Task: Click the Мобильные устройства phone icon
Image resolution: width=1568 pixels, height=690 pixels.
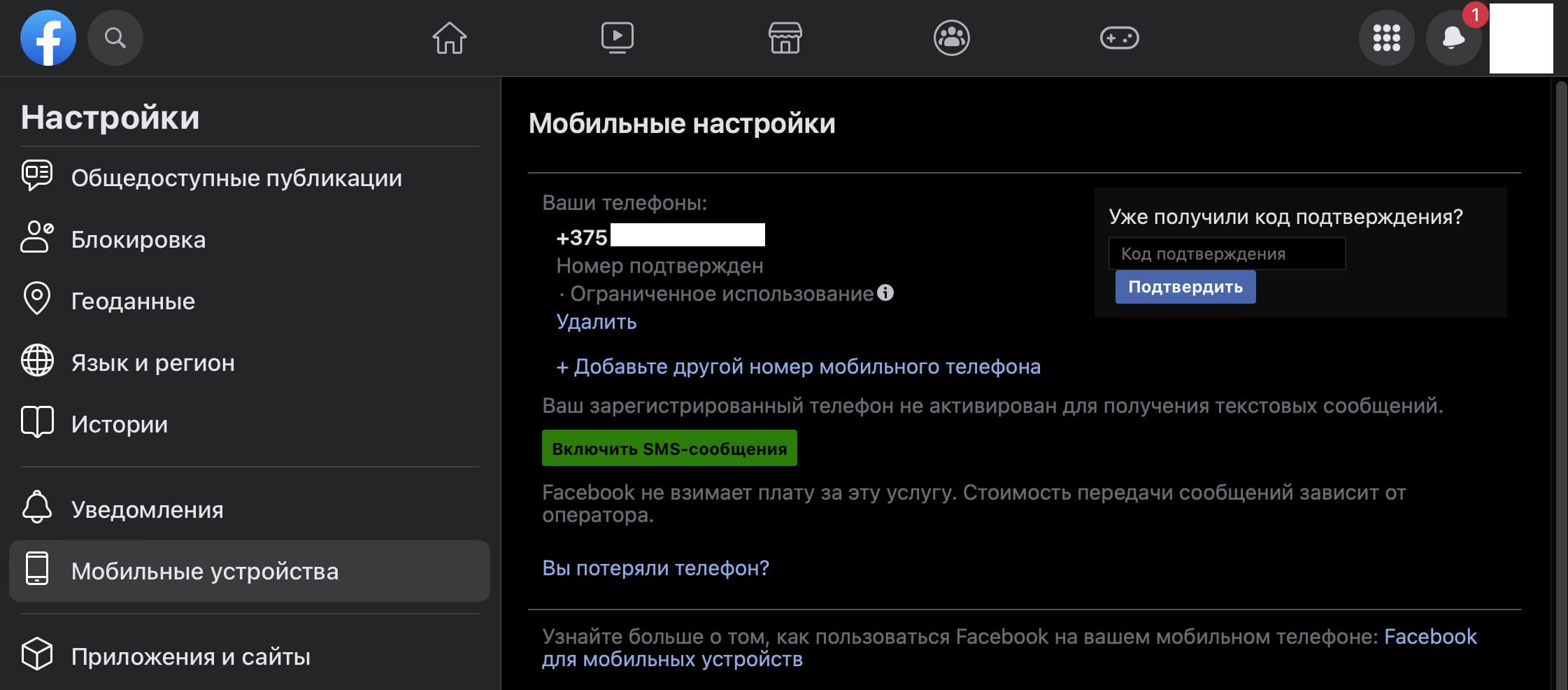Action: (37, 568)
